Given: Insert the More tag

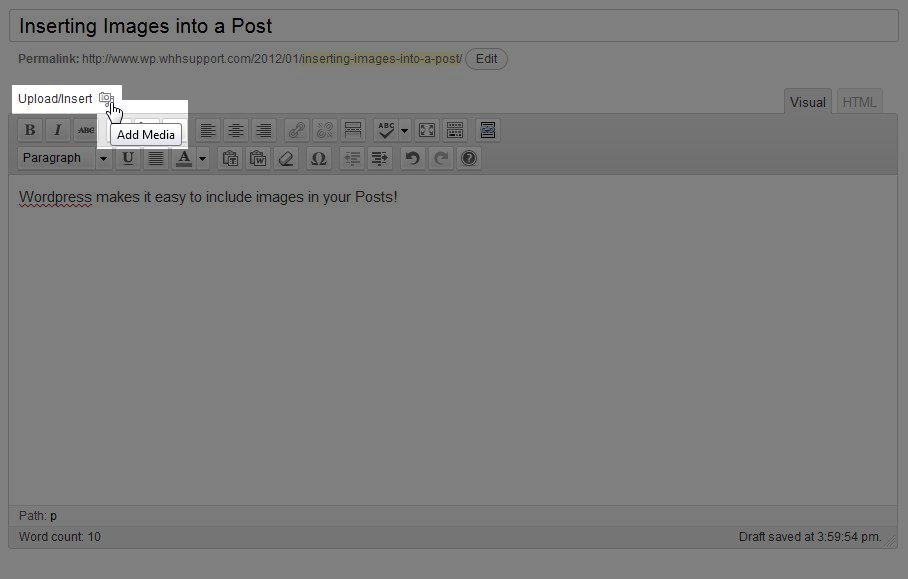Looking at the screenshot, I should (352, 130).
